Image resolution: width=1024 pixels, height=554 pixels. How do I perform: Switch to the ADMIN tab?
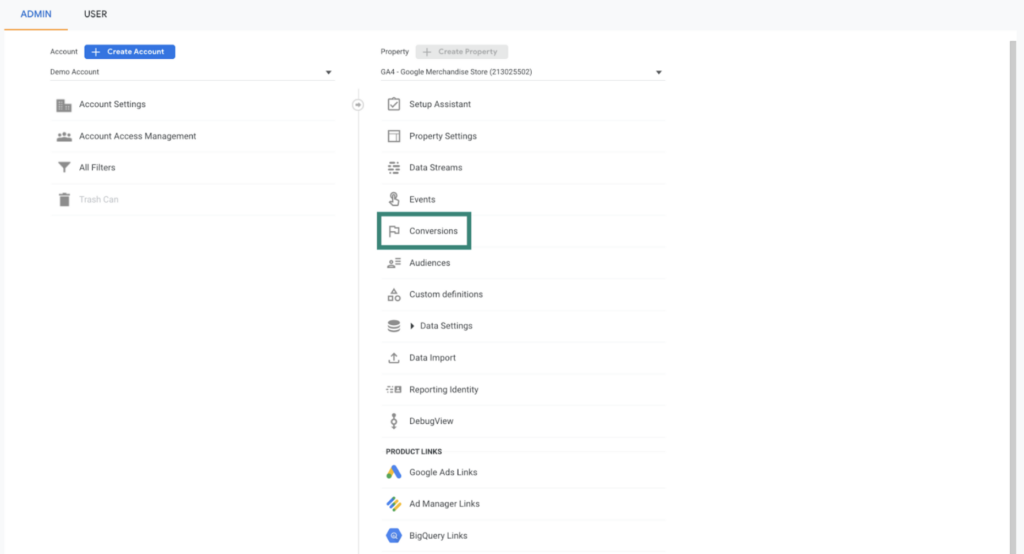pos(36,14)
